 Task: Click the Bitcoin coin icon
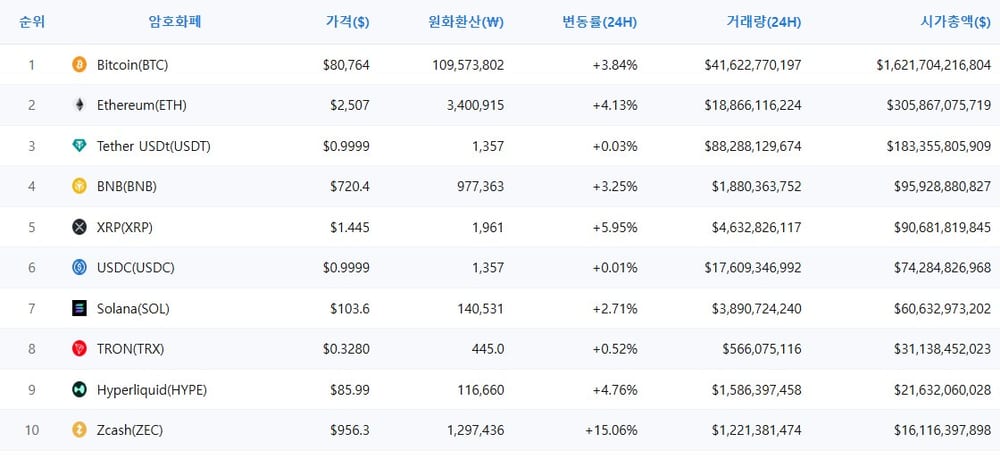[79, 64]
